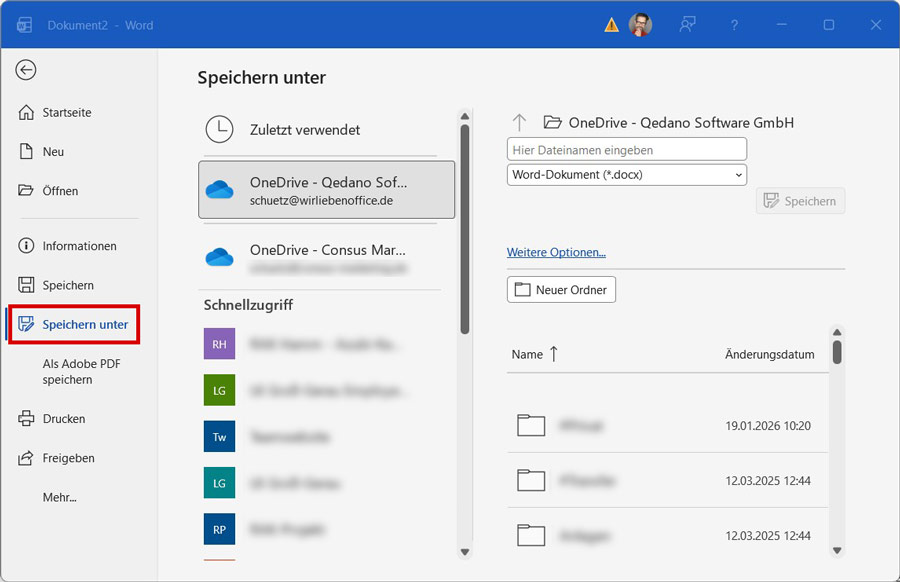Click scroll down arrow of locations list
This screenshot has width=900, height=582.
[x=465, y=552]
